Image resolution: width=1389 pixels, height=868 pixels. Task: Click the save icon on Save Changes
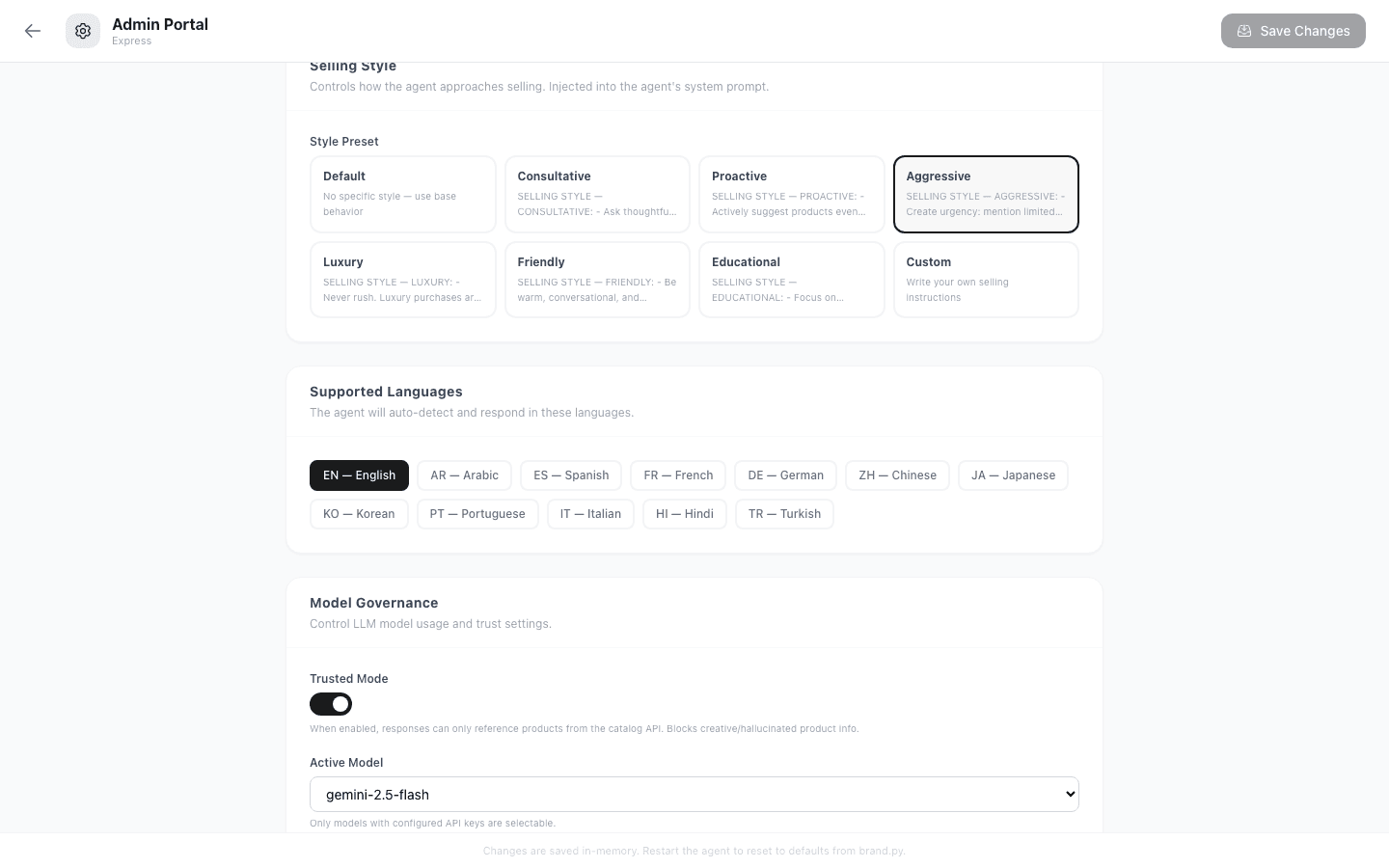point(1244,31)
